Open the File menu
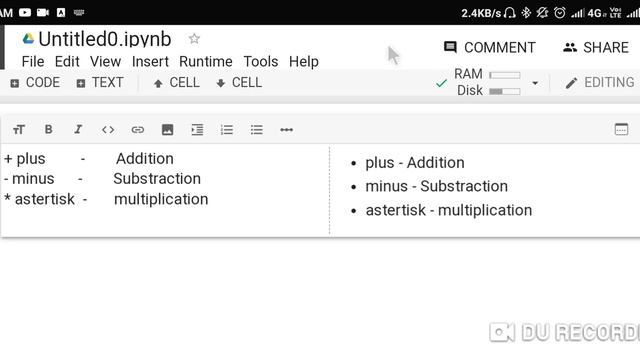Image resolution: width=640 pixels, height=360 pixels. click(x=33, y=62)
